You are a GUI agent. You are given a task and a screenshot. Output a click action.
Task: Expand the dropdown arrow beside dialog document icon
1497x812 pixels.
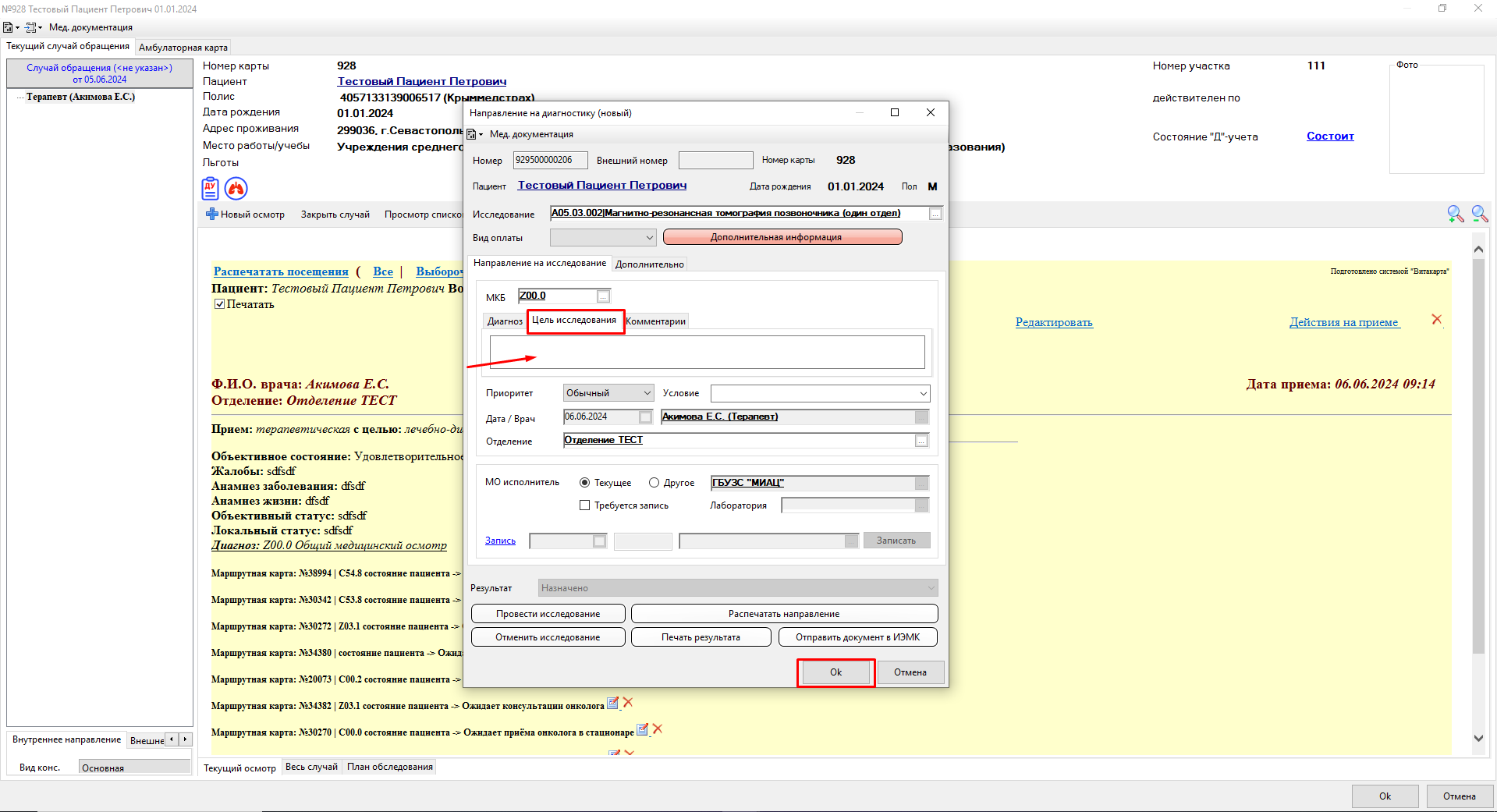(481, 135)
